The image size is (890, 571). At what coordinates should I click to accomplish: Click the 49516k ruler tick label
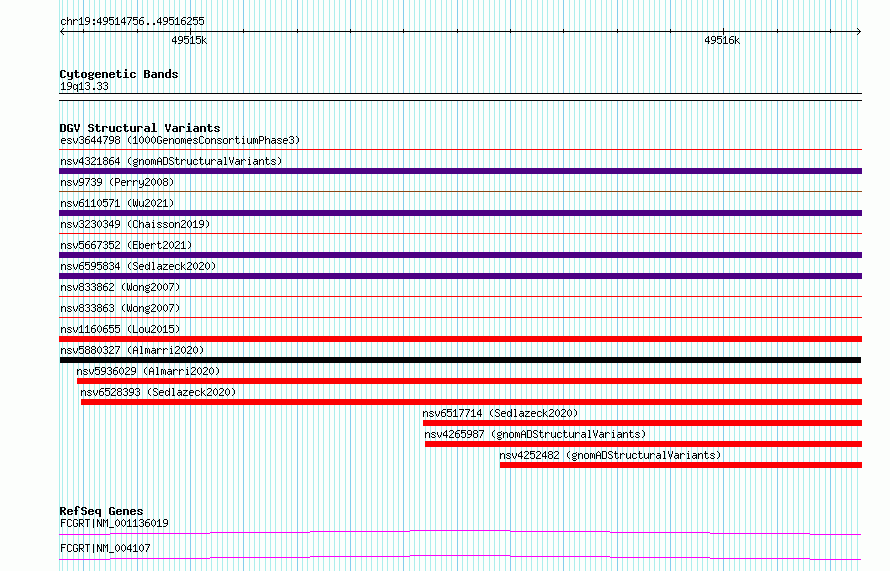coord(722,40)
